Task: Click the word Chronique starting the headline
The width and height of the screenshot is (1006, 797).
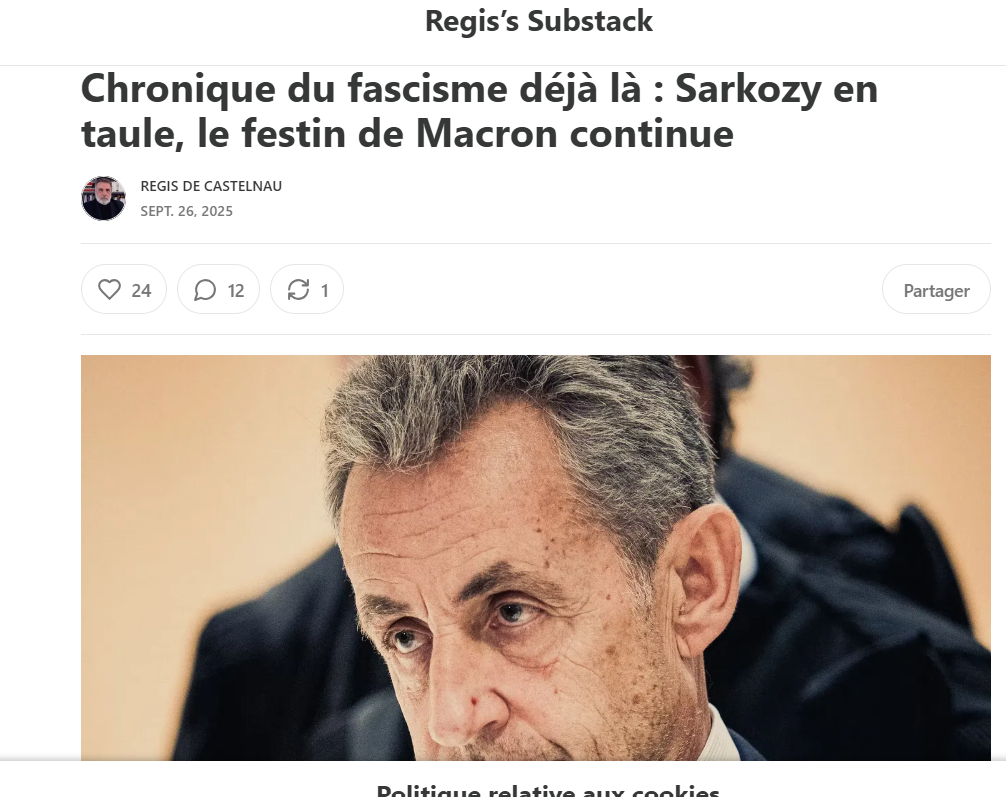Action: (x=178, y=89)
